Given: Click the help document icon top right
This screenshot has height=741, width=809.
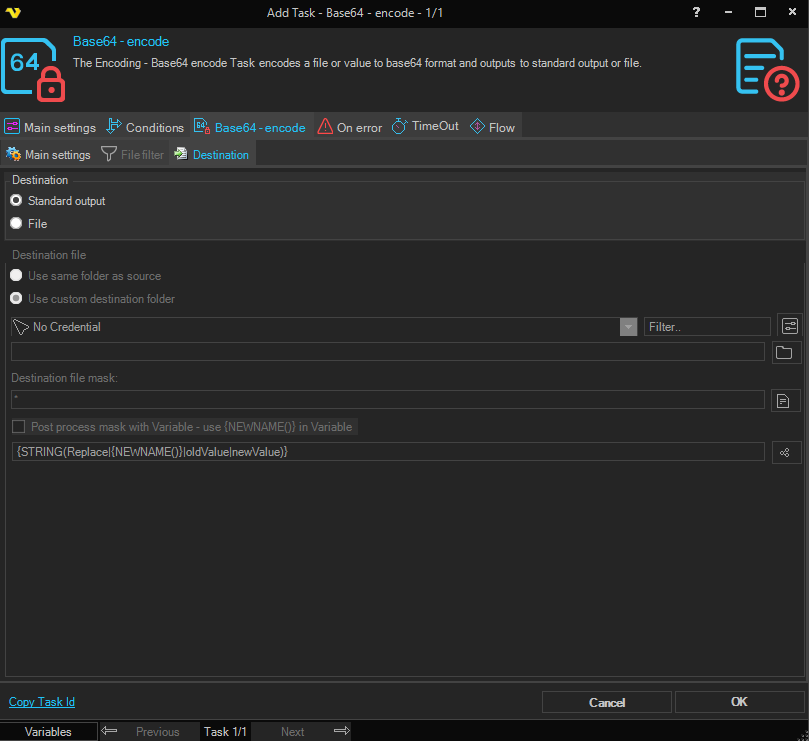Looking at the screenshot, I should (x=767, y=68).
